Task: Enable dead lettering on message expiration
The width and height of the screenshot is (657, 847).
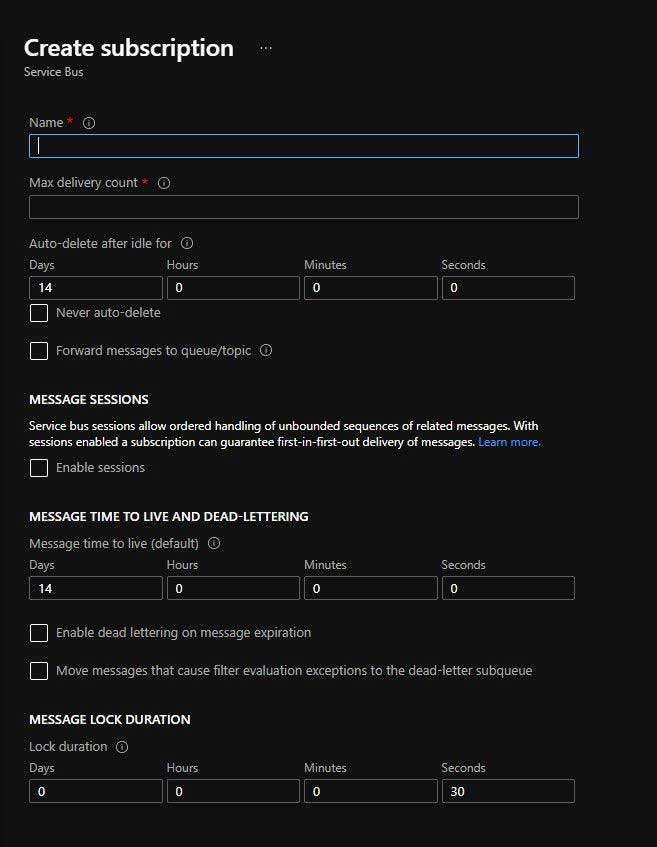Action: click(39, 633)
